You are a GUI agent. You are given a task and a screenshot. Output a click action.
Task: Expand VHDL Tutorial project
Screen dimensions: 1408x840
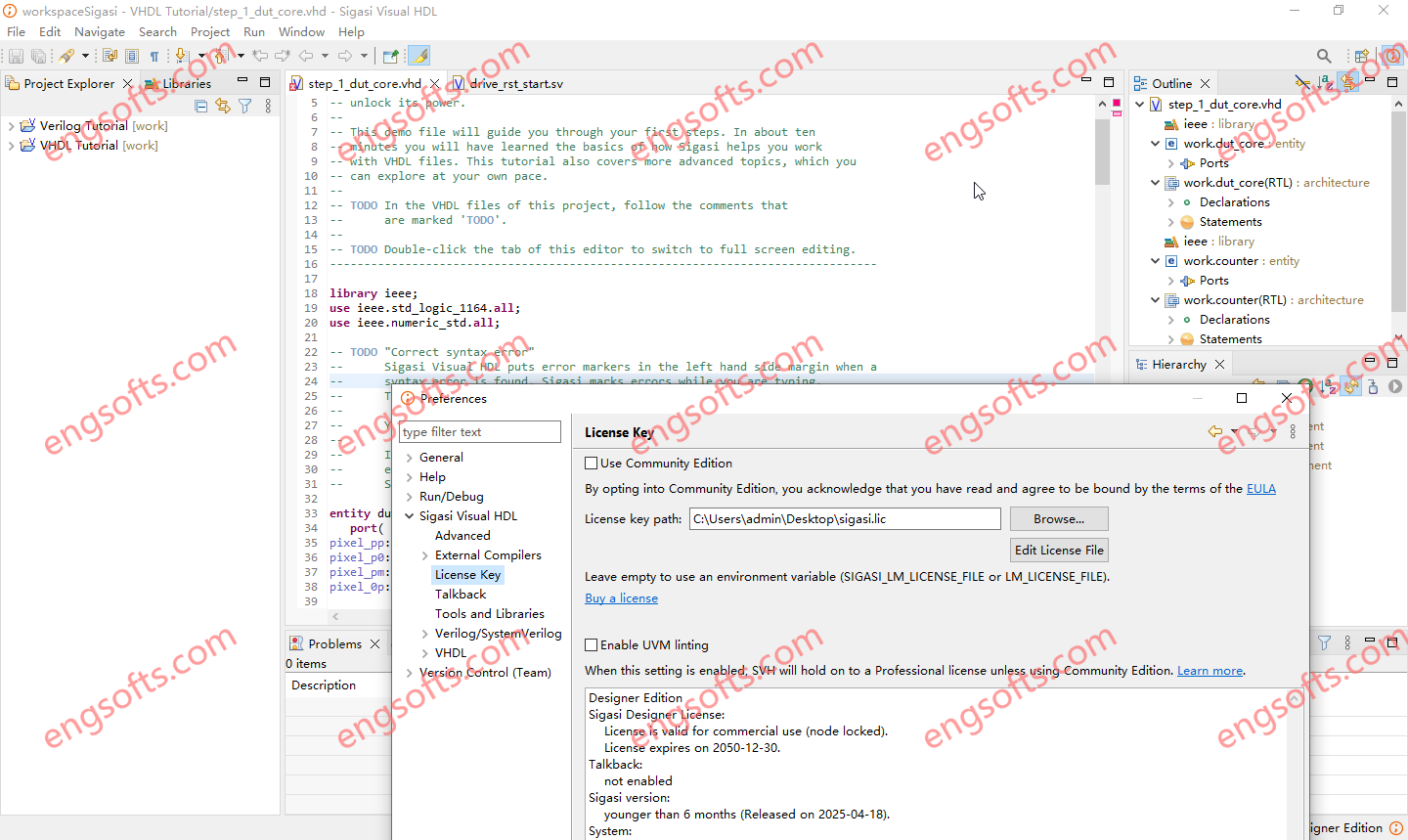click(x=11, y=146)
